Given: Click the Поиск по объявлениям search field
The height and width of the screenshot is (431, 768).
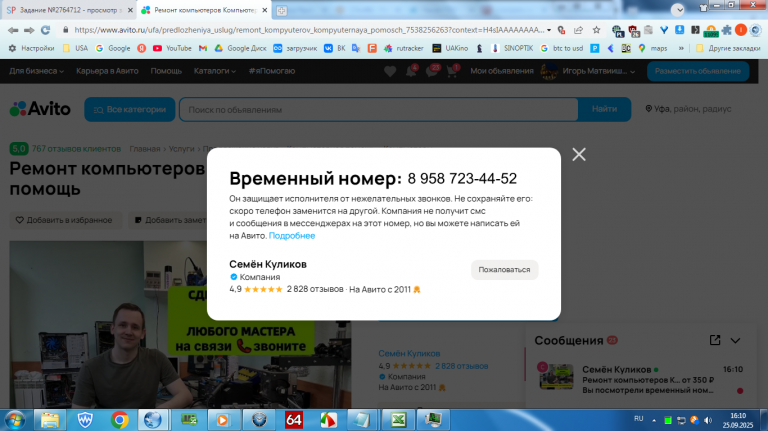Looking at the screenshot, I should click(x=379, y=109).
